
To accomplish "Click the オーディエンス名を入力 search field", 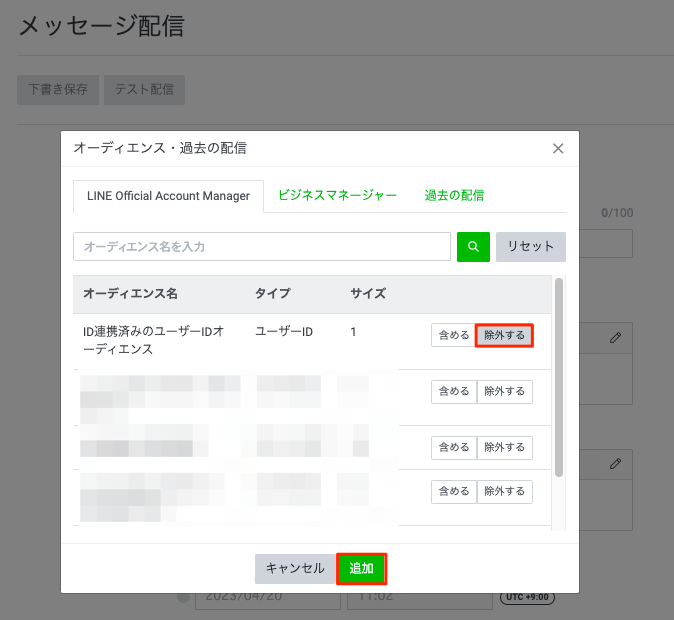I will [262, 247].
